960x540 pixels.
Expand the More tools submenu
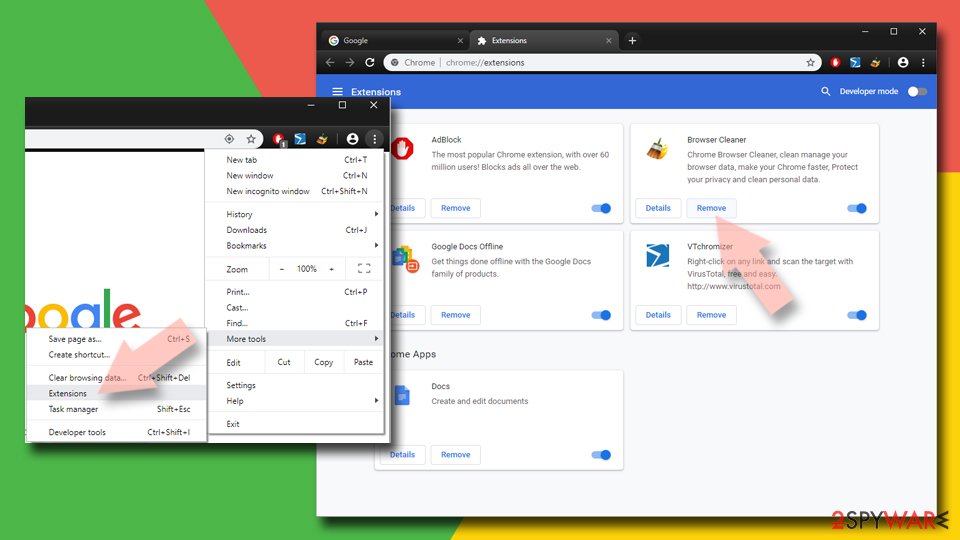coord(296,339)
